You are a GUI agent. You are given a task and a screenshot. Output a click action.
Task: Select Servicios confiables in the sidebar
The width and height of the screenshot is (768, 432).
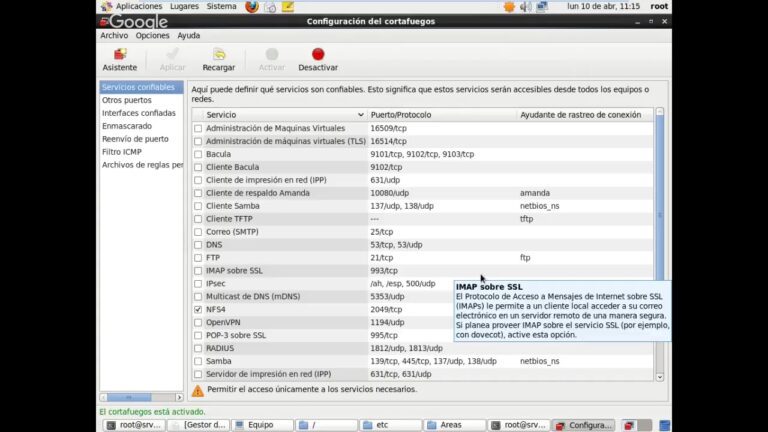[142, 87]
